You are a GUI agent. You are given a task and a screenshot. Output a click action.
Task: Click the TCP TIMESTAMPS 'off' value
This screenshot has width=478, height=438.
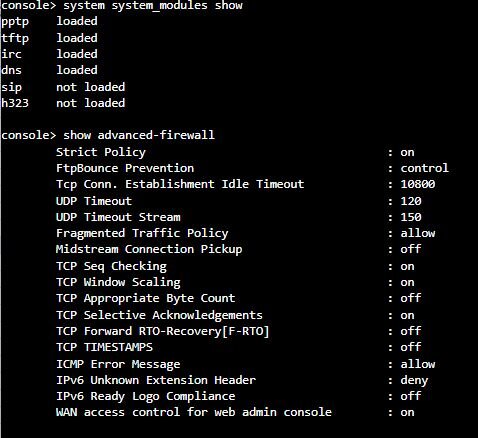point(411,347)
